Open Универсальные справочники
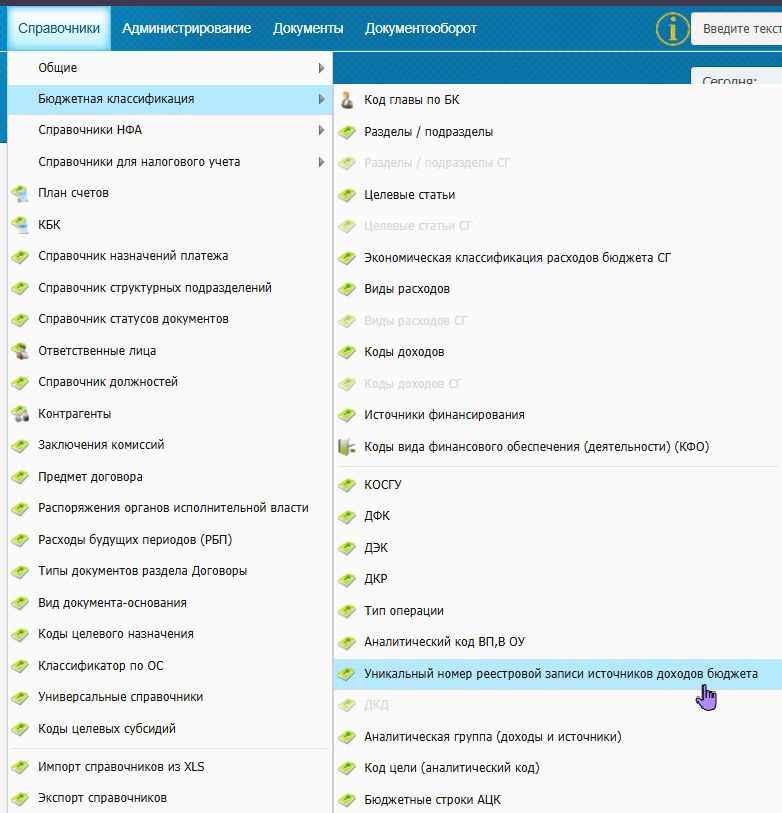The width and height of the screenshot is (782, 813). click(170, 697)
